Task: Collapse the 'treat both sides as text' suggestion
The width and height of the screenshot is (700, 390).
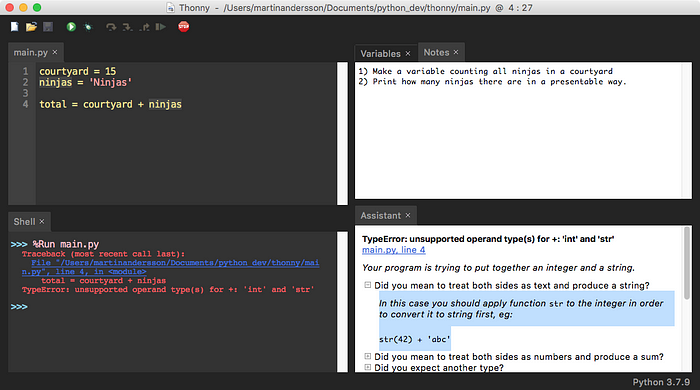Action: click(367, 285)
